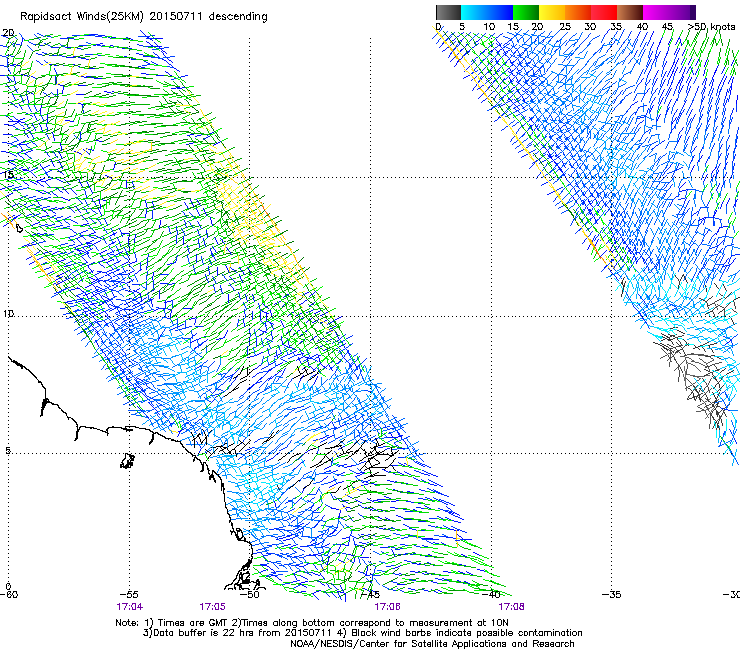Select the magenta 40-45 knots legend swatch
The height and width of the screenshot is (650, 740).
coord(656,12)
